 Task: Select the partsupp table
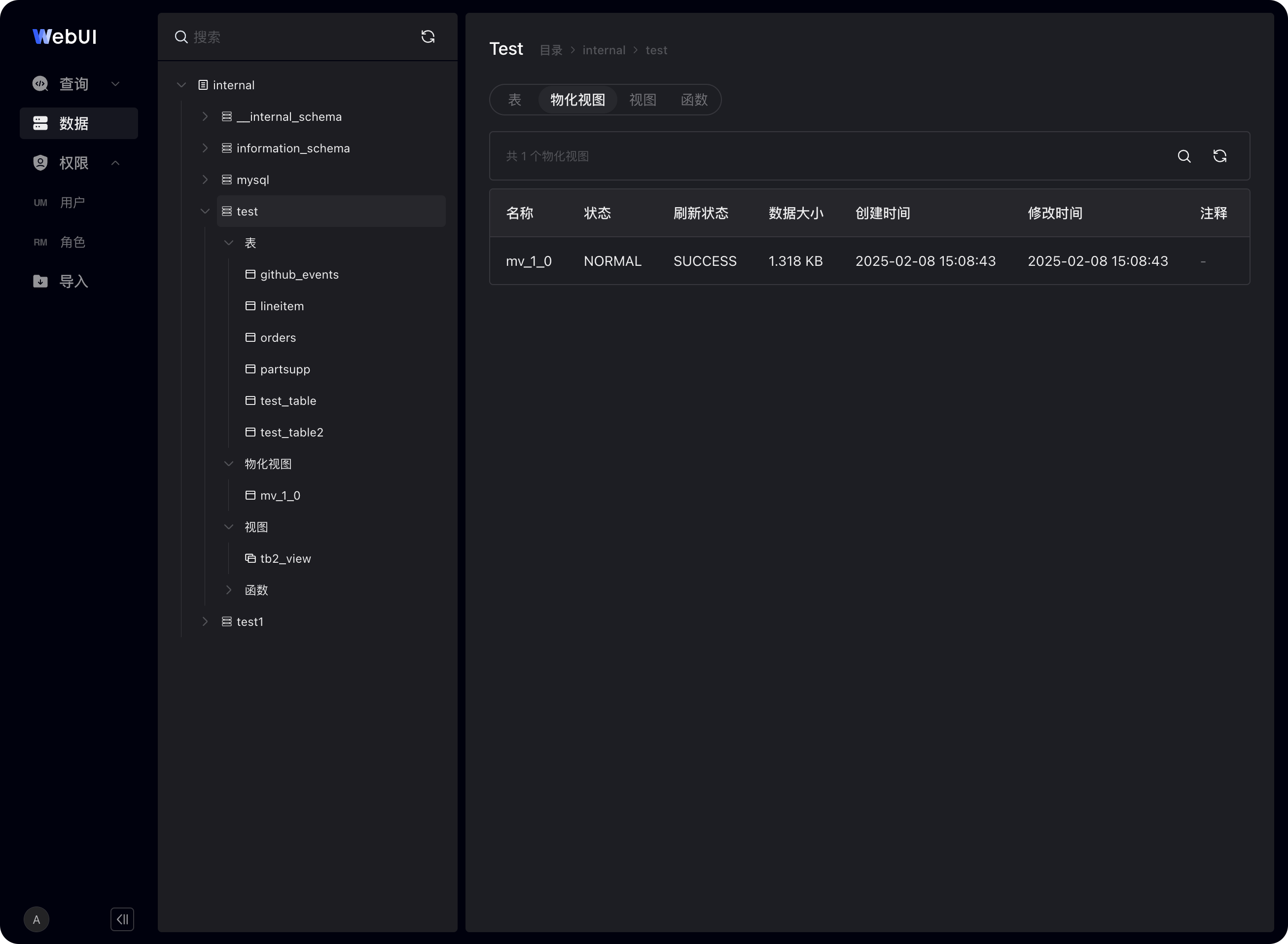pyautogui.click(x=285, y=369)
